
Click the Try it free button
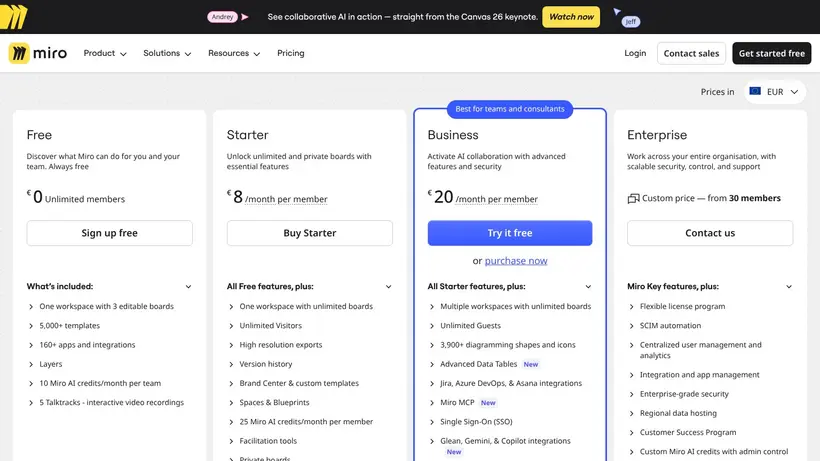[510, 233]
